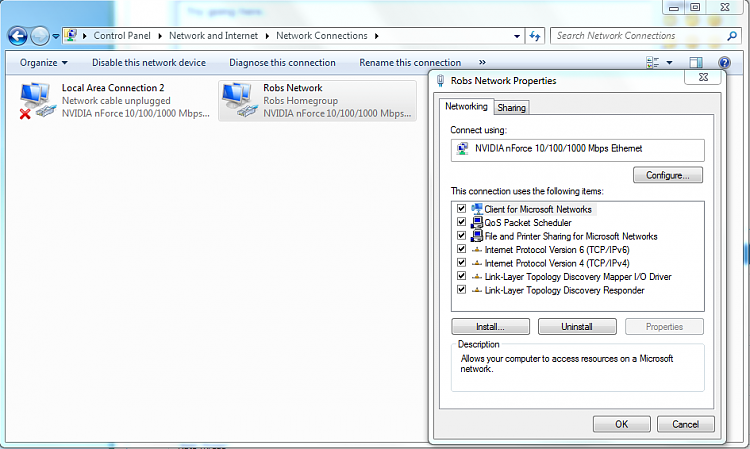This screenshot has height=449, width=750.
Task: Open view options dropdown arrow
Action: [x=669, y=63]
